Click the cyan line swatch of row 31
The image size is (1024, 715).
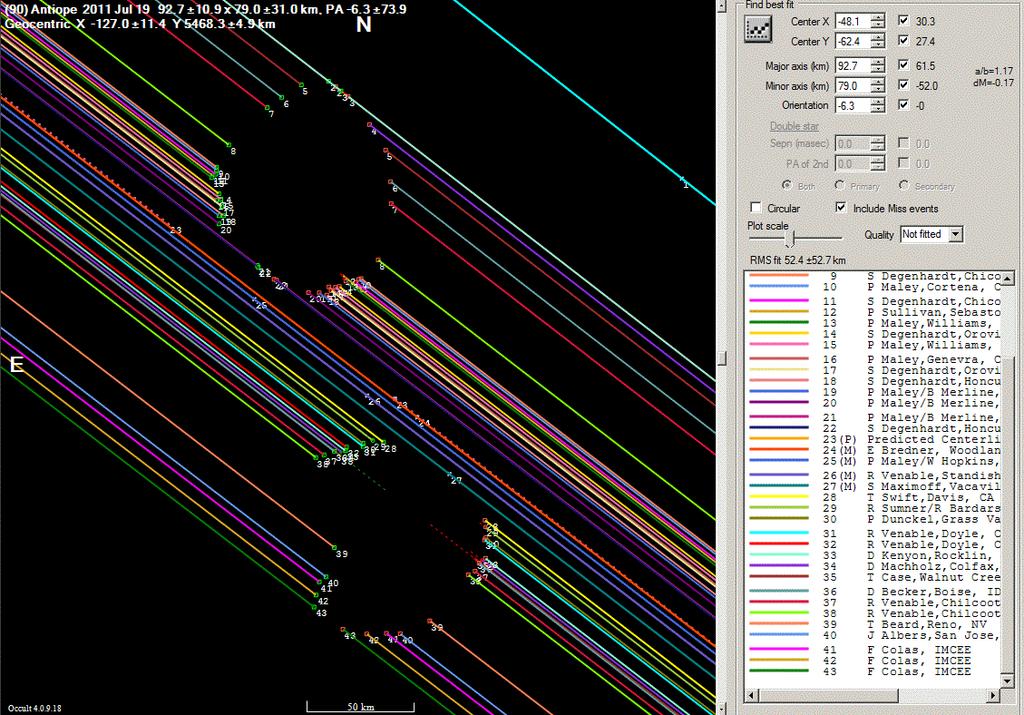[x=778, y=534]
